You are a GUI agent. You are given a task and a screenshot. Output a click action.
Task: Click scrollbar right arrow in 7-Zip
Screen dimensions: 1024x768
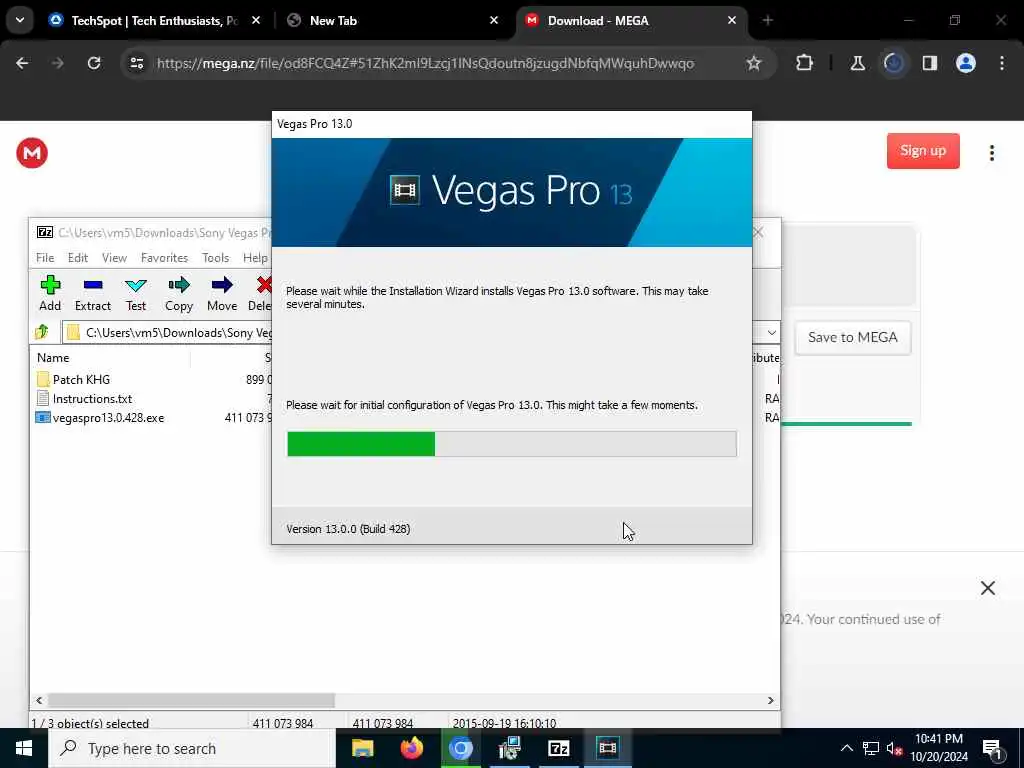click(x=771, y=700)
